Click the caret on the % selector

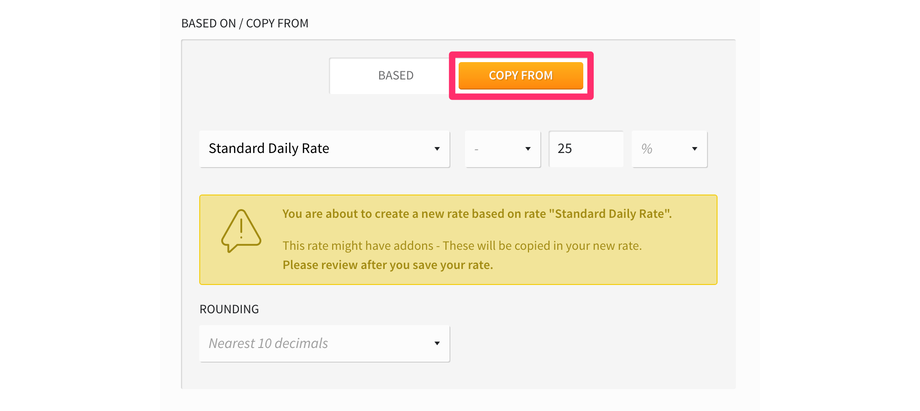pos(695,149)
